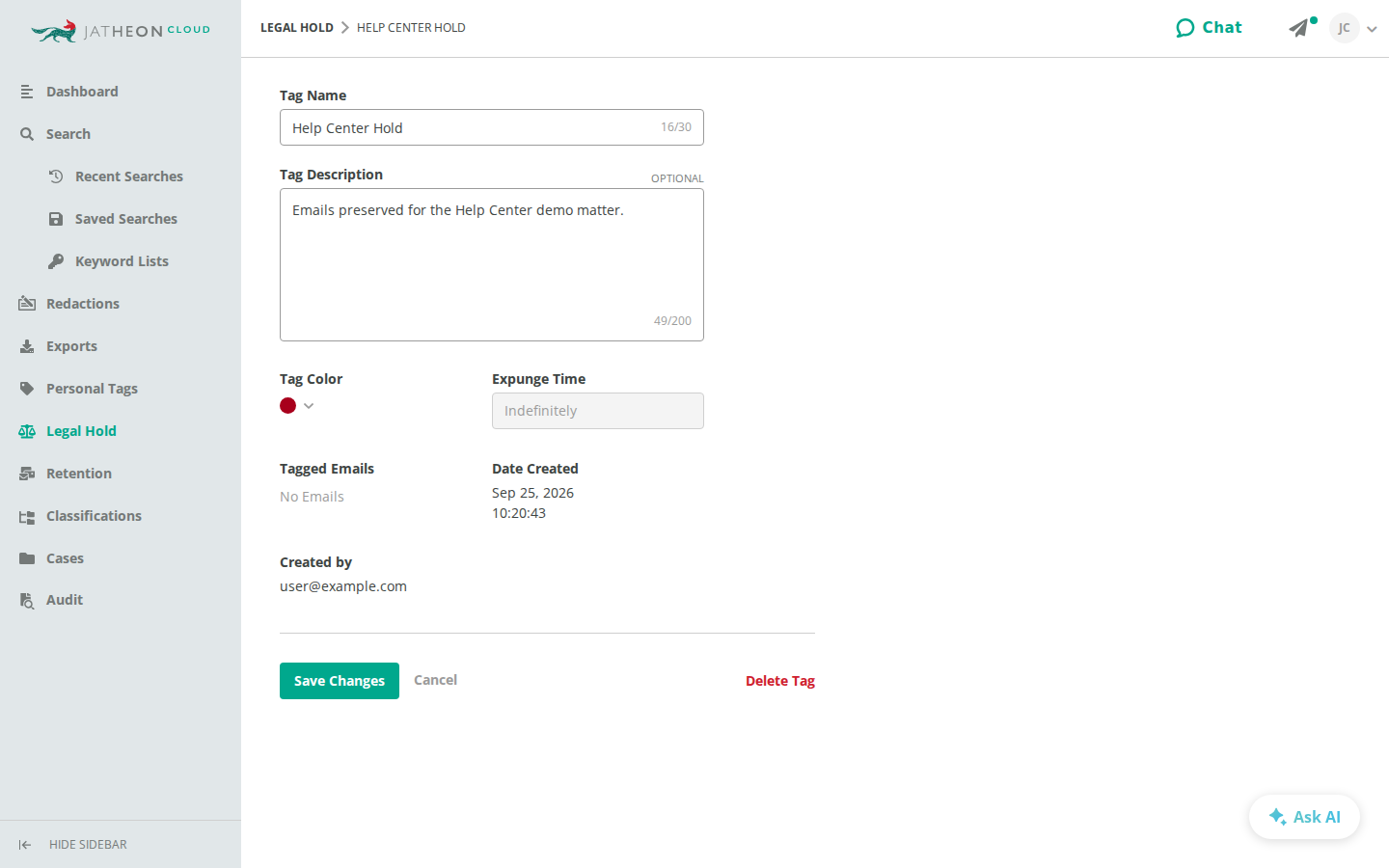Image resolution: width=1389 pixels, height=868 pixels.
Task: Open Classifications from the sidebar
Action: [94, 516]
